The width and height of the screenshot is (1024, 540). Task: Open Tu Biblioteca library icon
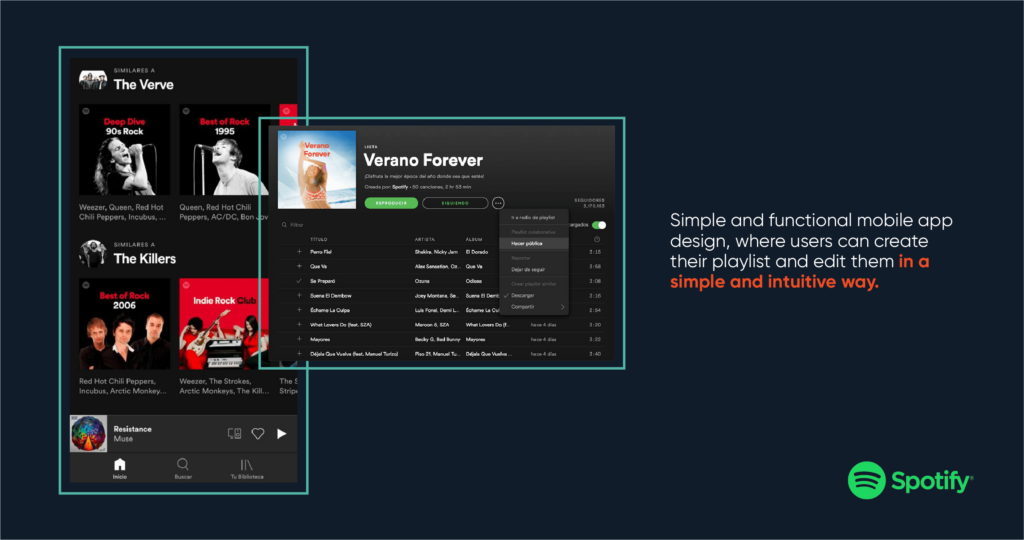coord(246,465)
